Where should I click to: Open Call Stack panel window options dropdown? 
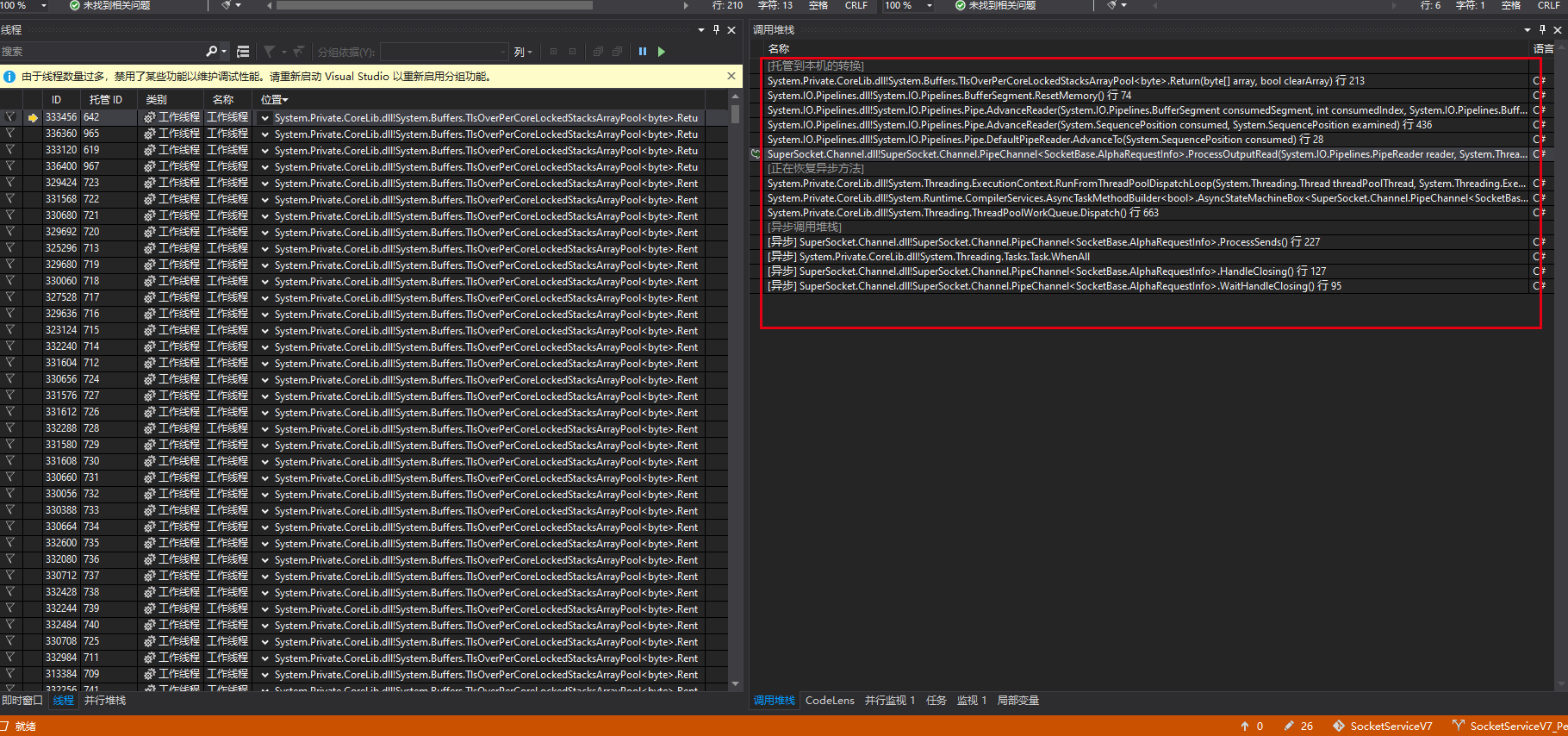pos(1528,29)
